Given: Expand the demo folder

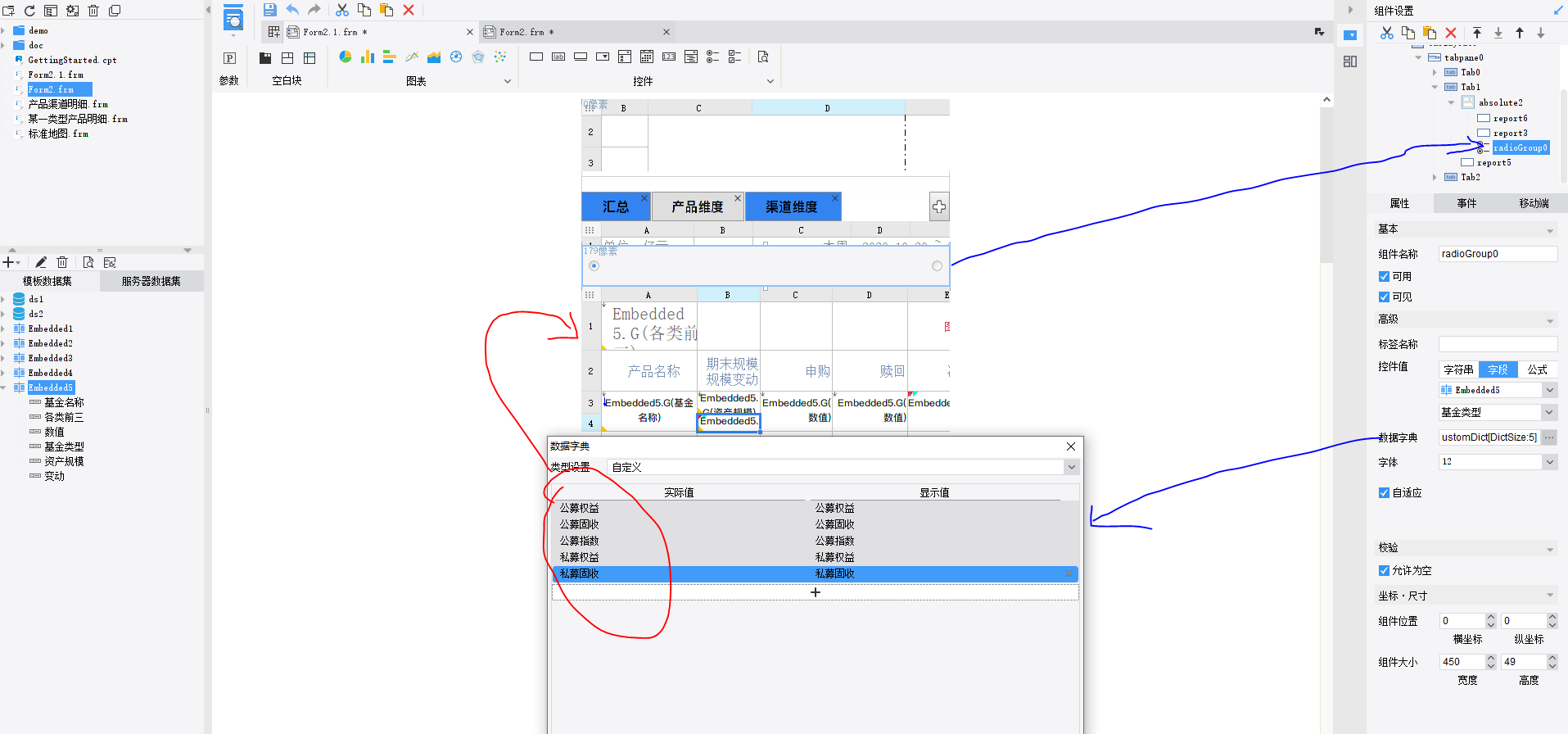Looking at the screenshot, I should point(3,30).
